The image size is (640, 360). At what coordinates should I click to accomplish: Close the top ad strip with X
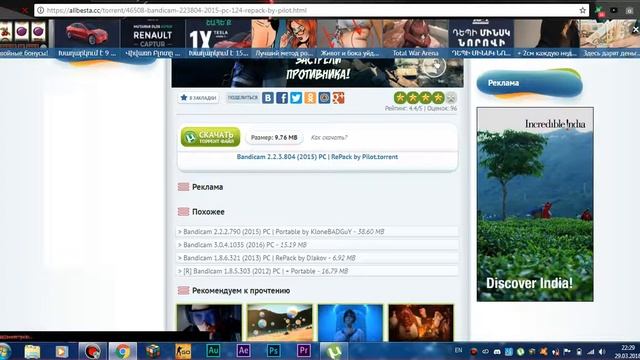[x=636, y=29]
